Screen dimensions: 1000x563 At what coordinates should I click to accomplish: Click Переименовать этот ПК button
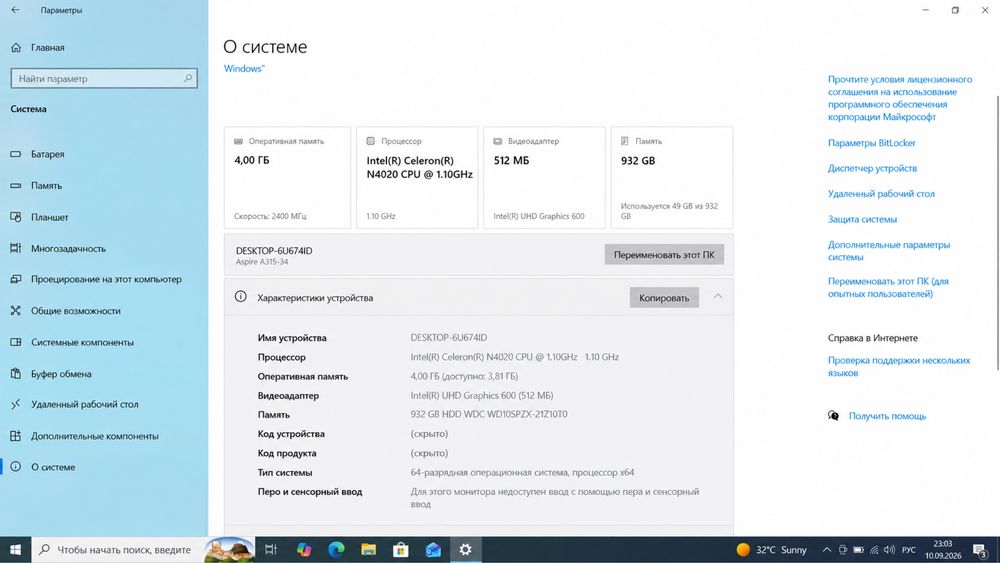pos(664,254)
